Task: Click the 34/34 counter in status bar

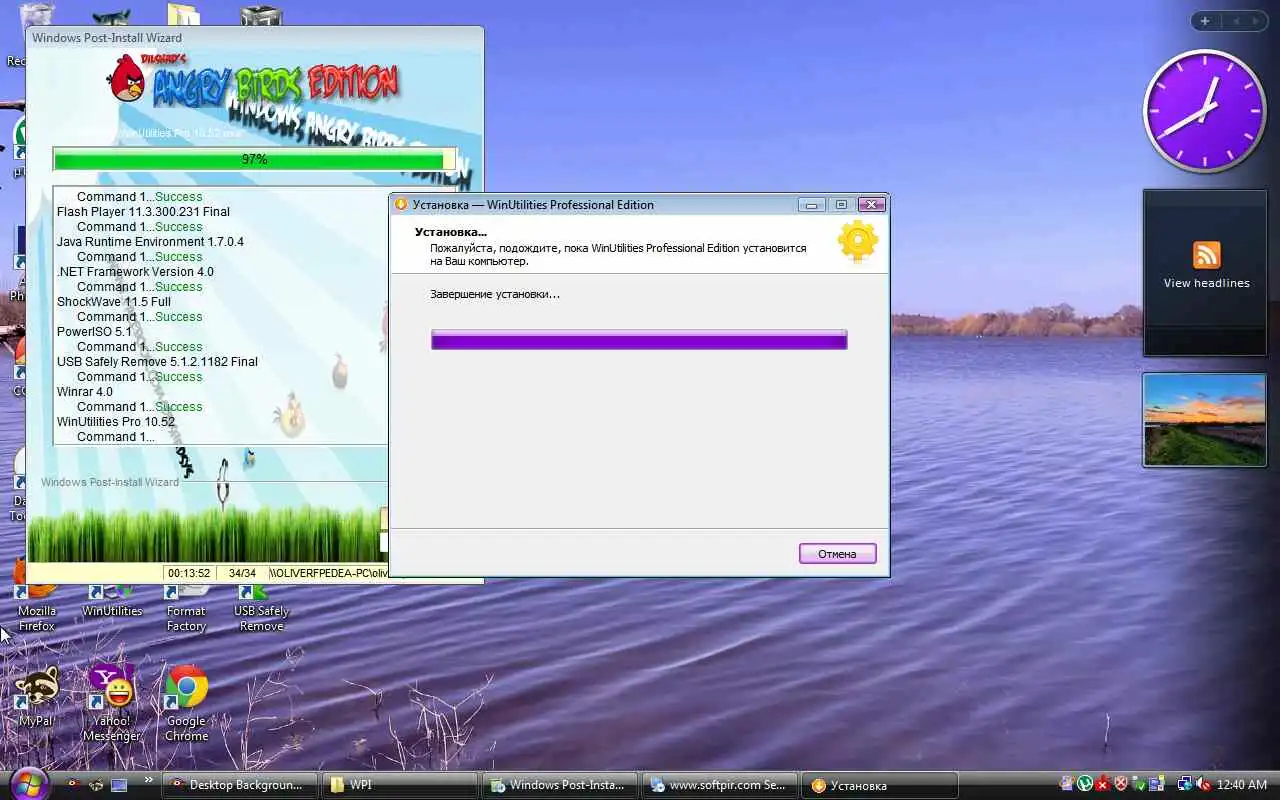Action: coord(243,574)
